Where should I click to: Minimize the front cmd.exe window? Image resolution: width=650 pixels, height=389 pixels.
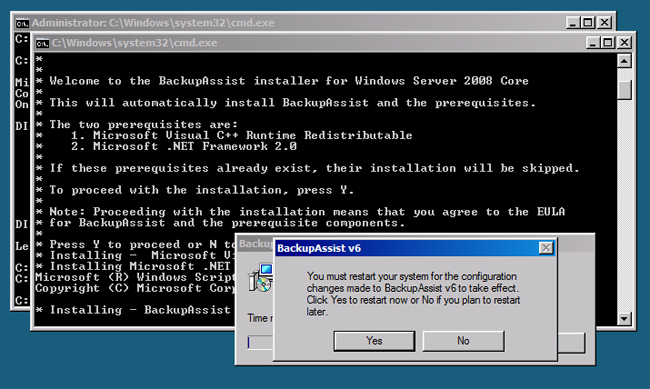click(592, 42)
